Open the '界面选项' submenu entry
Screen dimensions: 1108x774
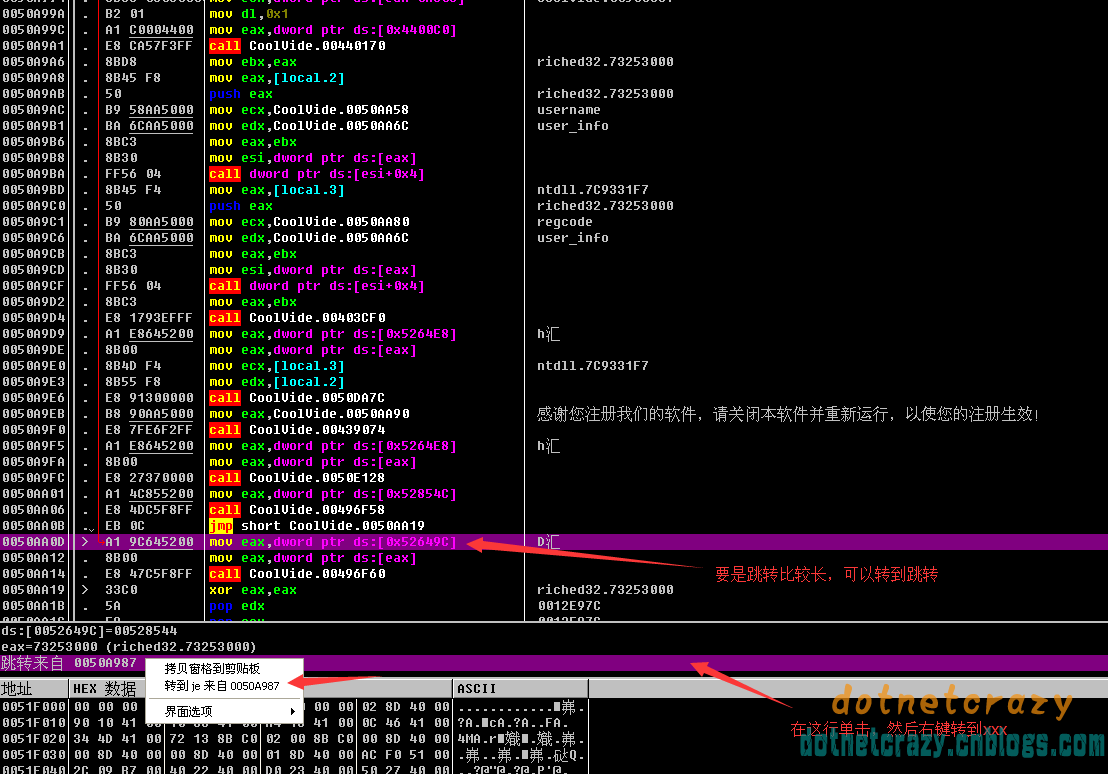188,711
